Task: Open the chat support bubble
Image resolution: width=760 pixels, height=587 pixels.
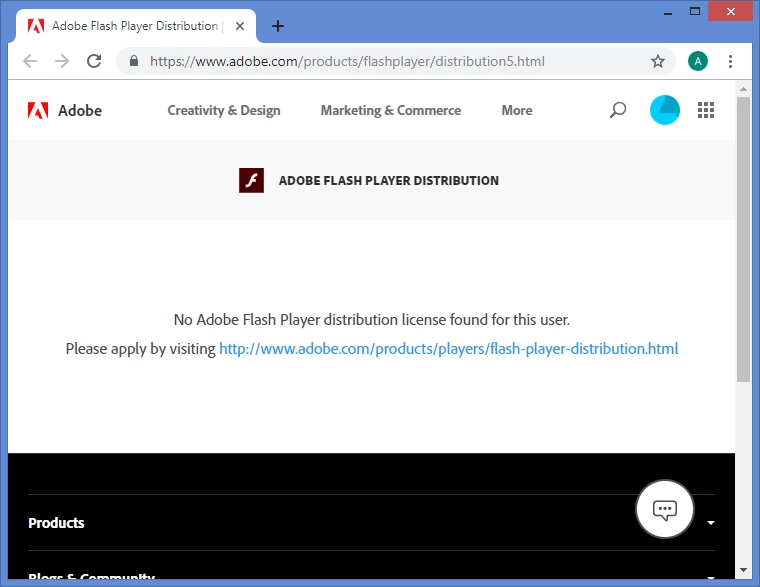Action: (x=665, y=509)
